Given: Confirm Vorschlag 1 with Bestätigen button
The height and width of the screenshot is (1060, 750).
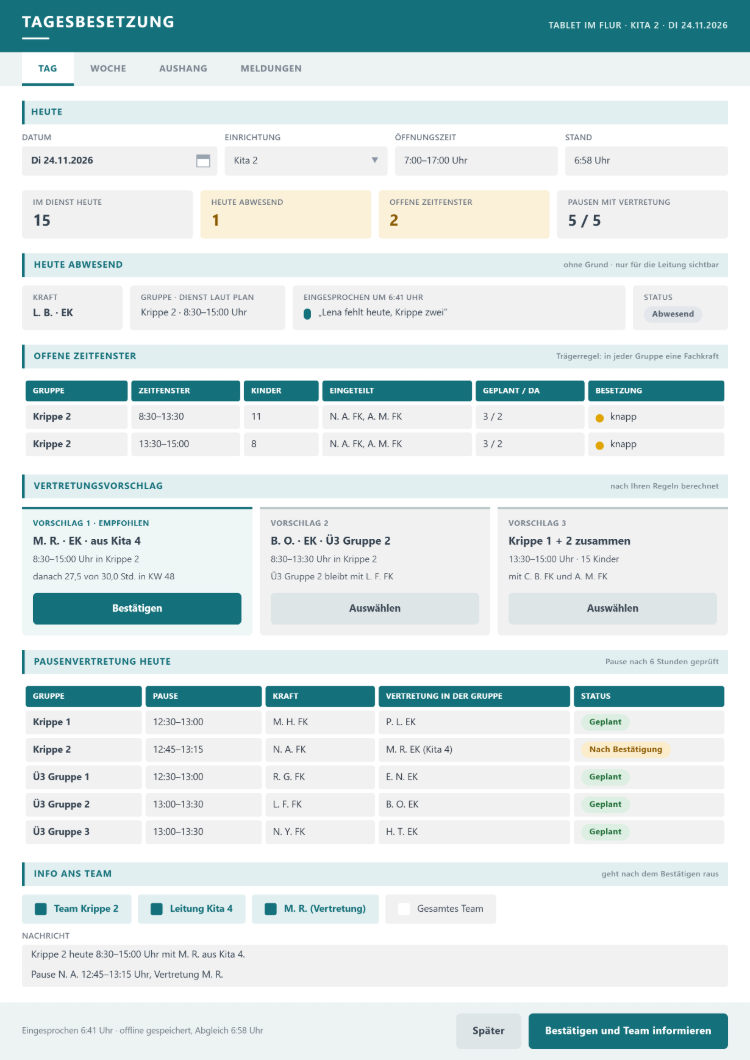Looking at the screenshot, I should pos(137,608).
